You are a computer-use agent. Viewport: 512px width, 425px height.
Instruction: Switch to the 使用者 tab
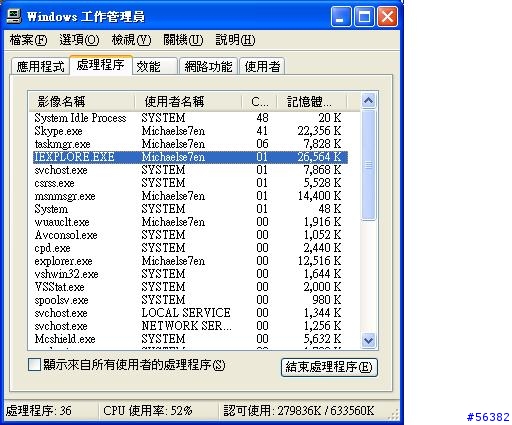[x=262, y=66]
